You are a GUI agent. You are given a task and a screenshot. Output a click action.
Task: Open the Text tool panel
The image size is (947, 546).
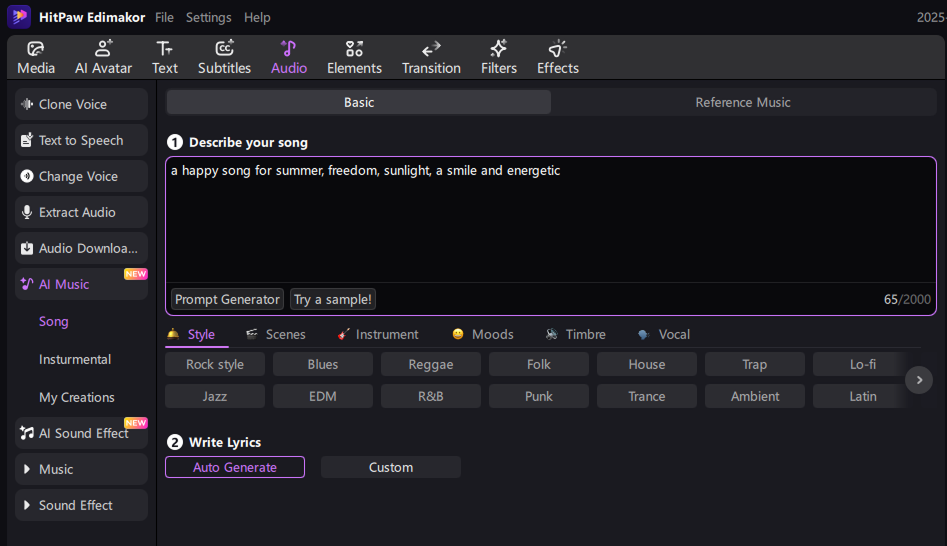point(164,57)
